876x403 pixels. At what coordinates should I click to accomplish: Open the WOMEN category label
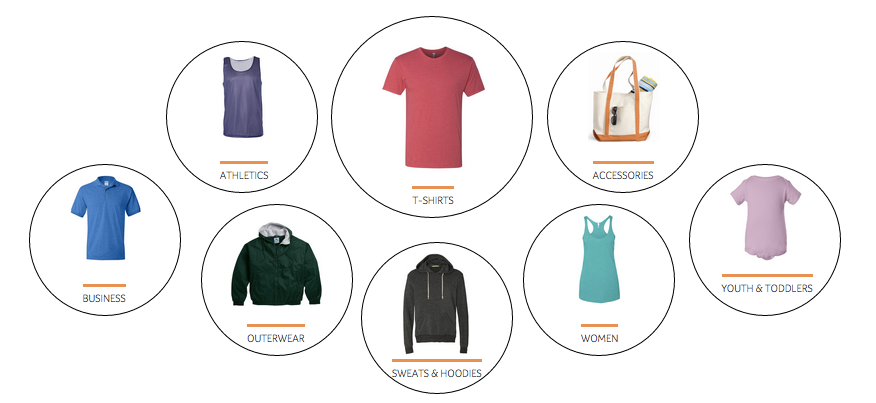599,338
